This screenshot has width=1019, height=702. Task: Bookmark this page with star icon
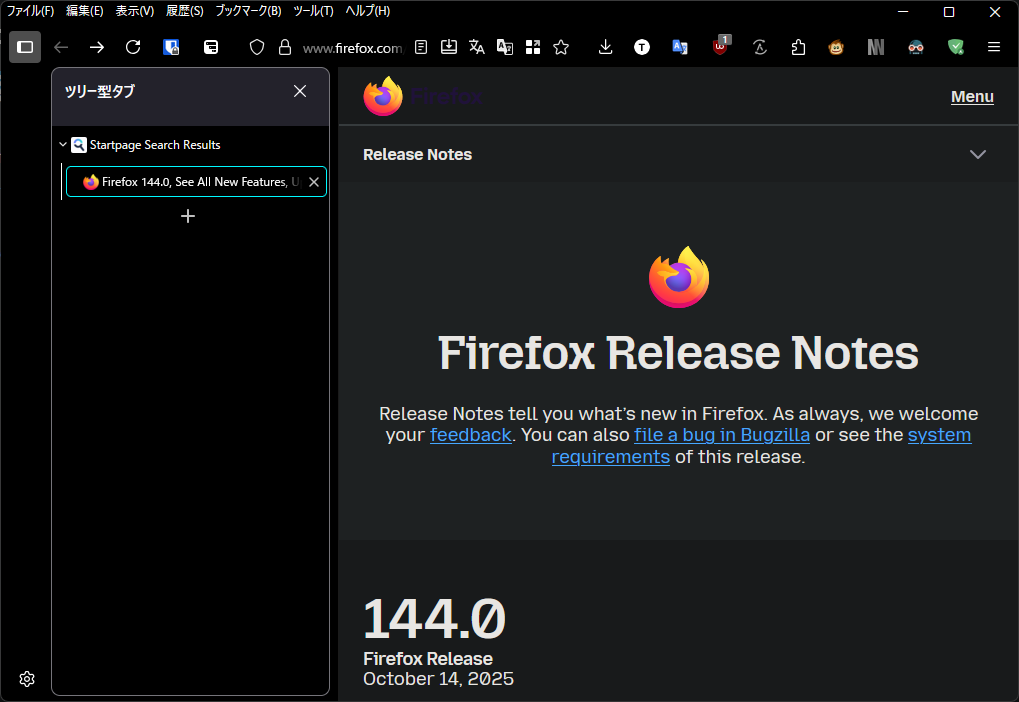coord(561,47)
